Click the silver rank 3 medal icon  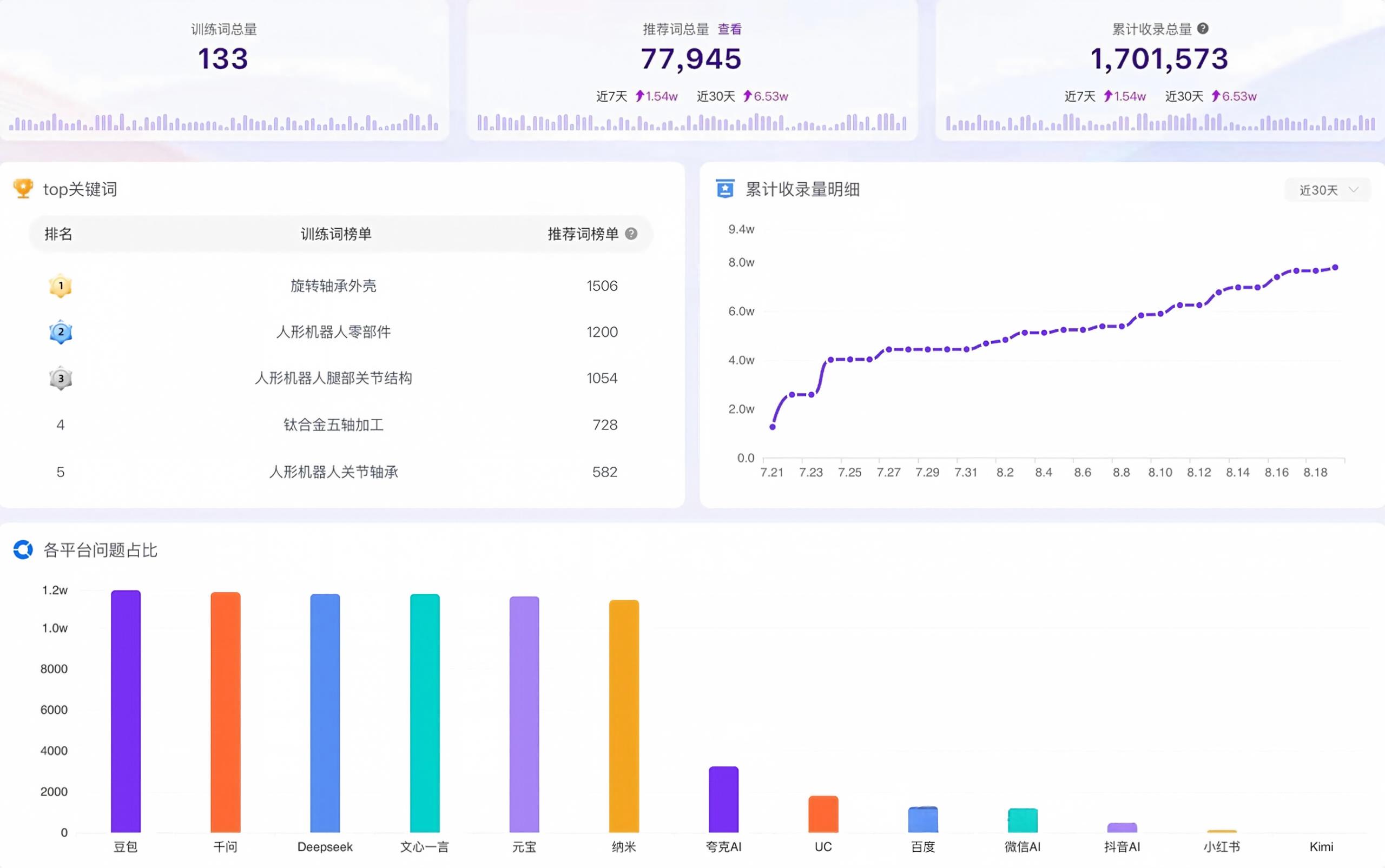point(60,379)
